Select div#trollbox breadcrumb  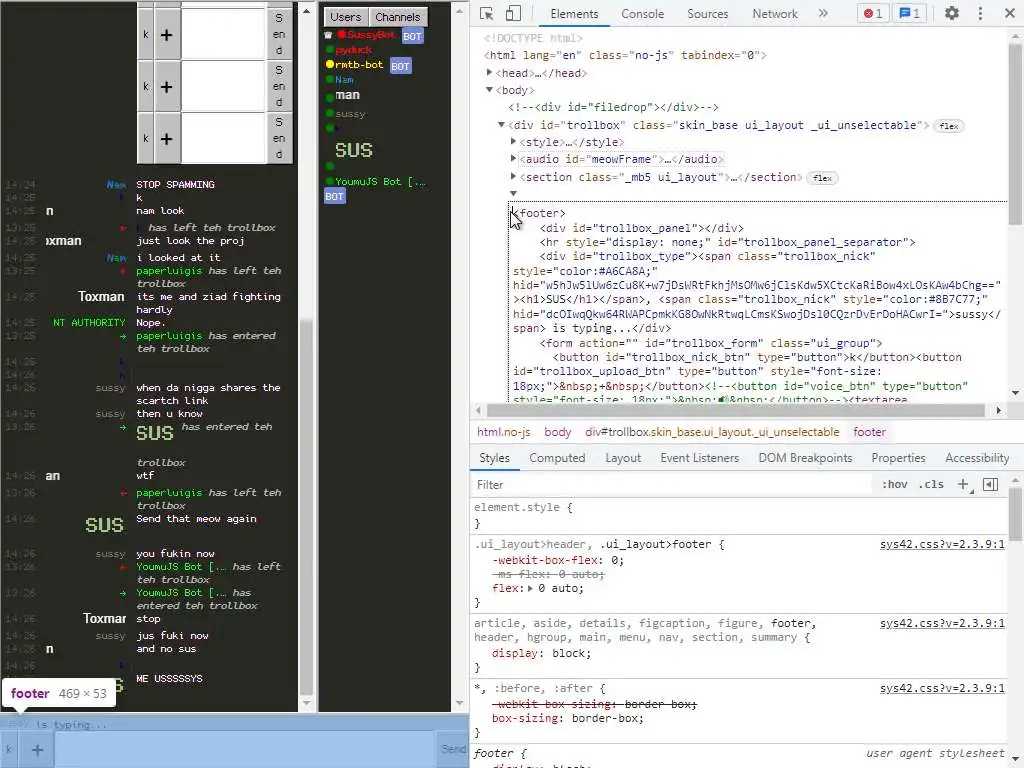click(x=712, y=432)
